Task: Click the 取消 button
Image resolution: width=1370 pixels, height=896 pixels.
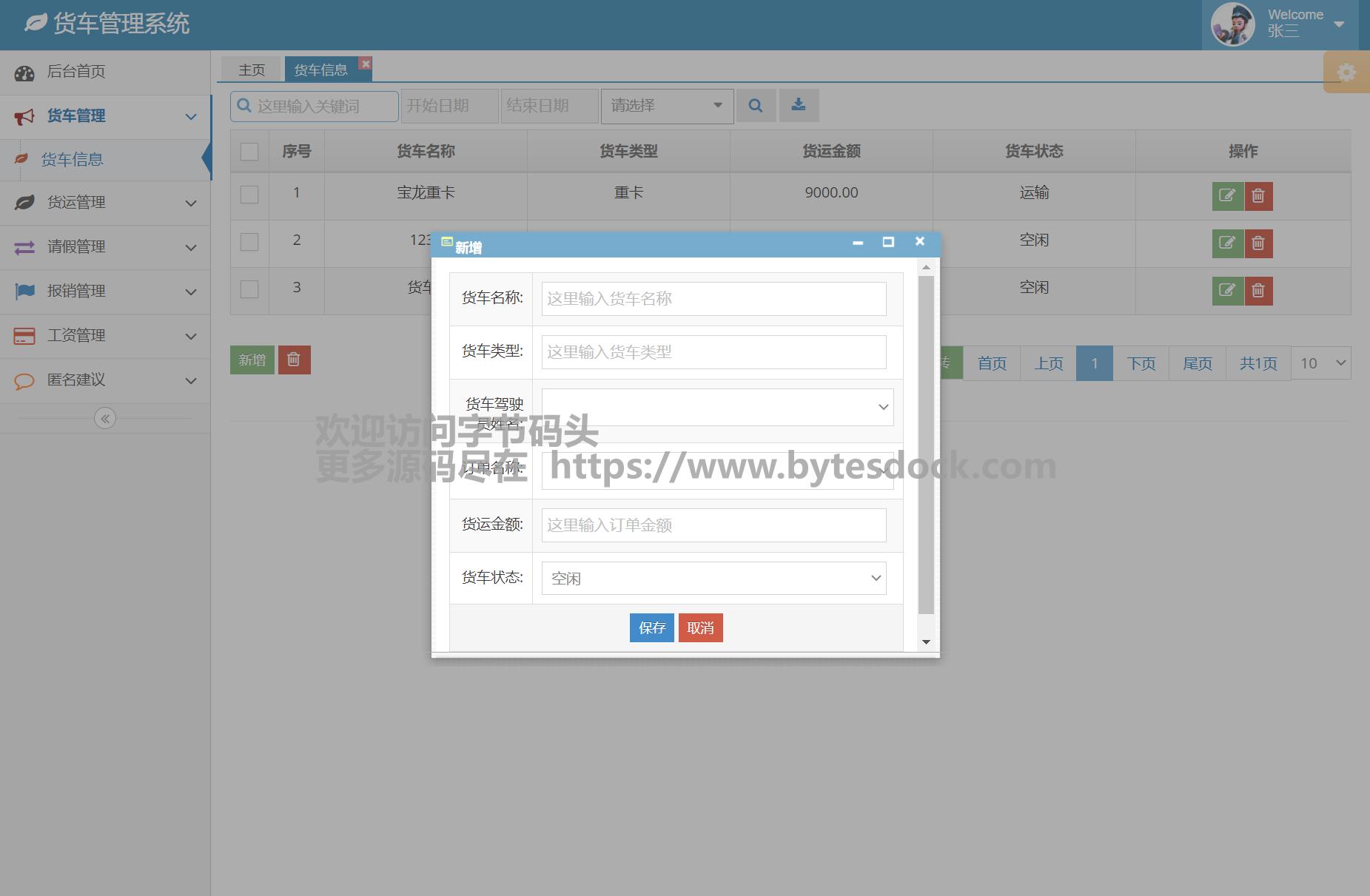Action: (x=700, y=628)
